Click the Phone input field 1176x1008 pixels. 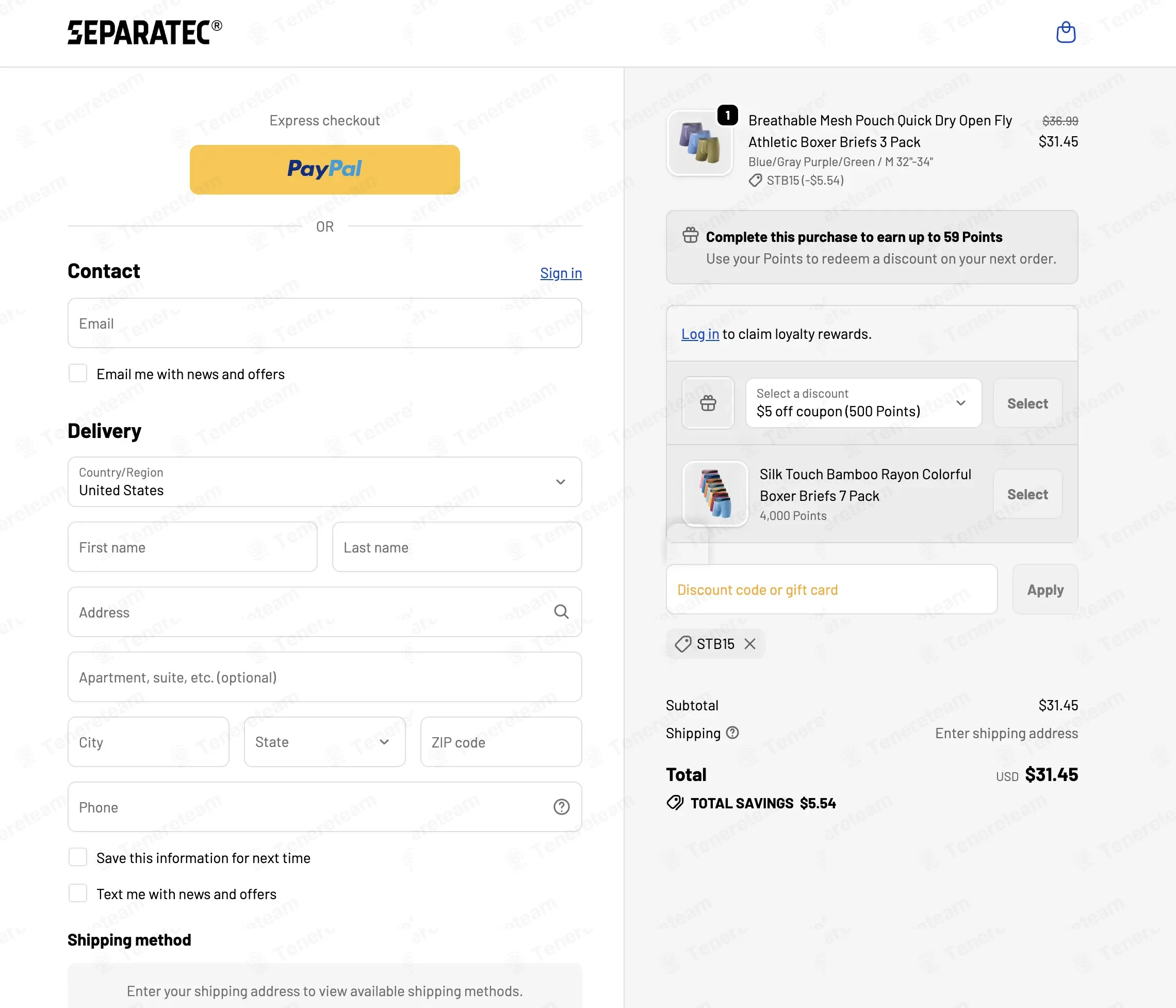click(324, 807)
